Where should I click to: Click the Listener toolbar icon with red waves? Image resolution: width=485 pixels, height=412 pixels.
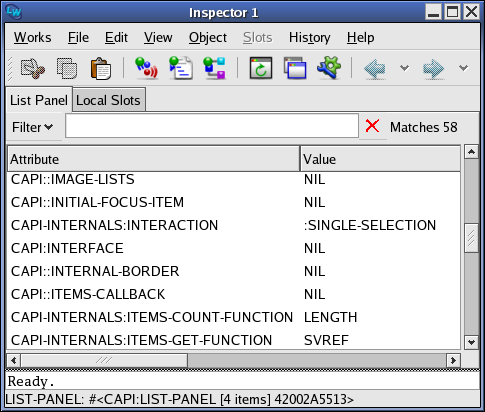tap(146, 68)
